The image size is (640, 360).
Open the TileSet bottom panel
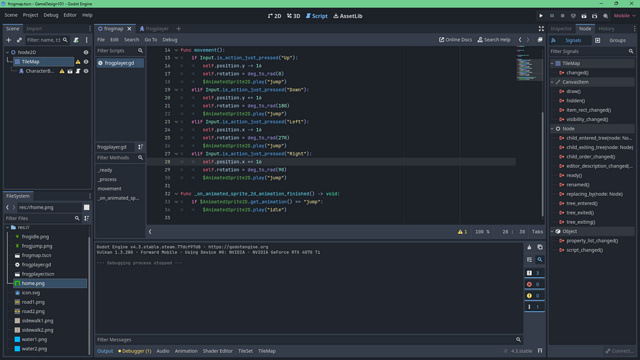pos(245,351)
